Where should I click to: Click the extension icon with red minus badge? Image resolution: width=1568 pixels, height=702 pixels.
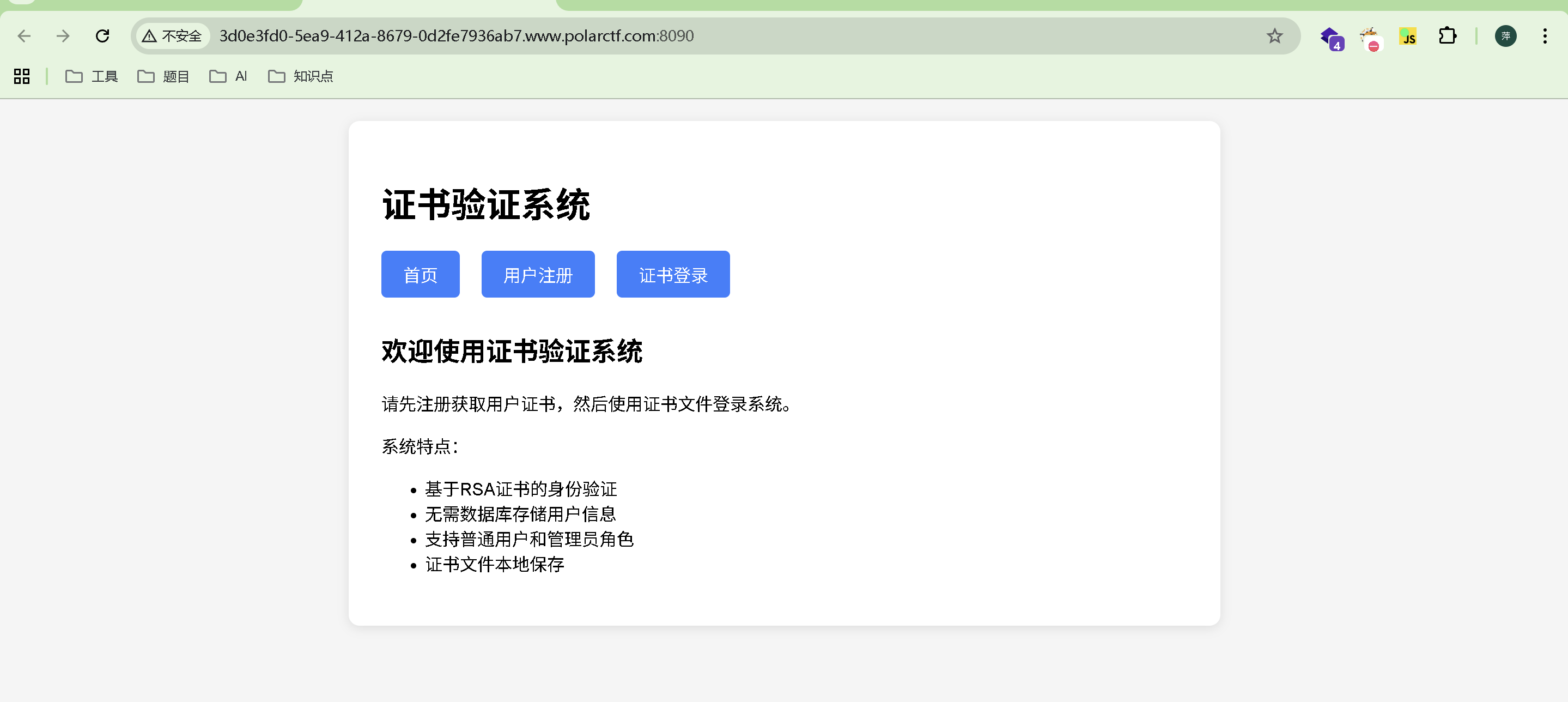click(x=1370, y=37)
